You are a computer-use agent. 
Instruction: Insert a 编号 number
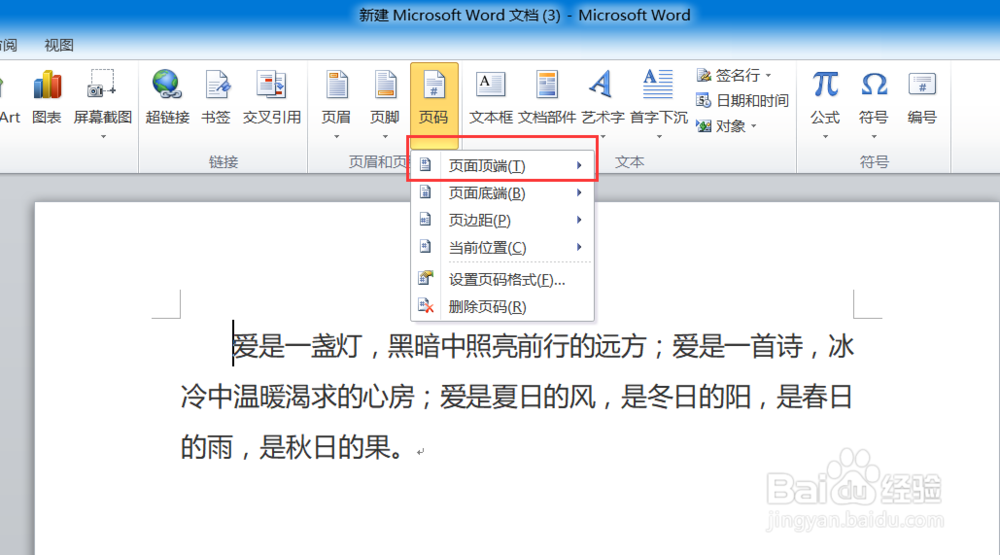922,98
